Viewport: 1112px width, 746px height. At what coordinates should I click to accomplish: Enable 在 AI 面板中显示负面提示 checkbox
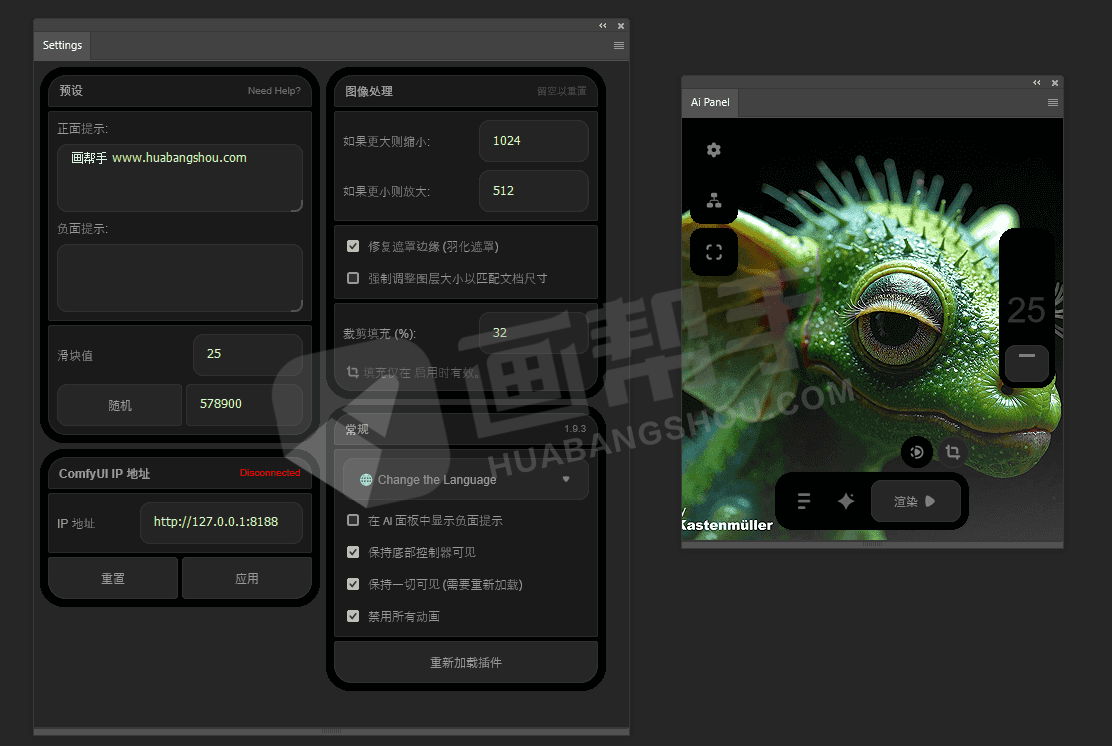click(x=353, y=520)
